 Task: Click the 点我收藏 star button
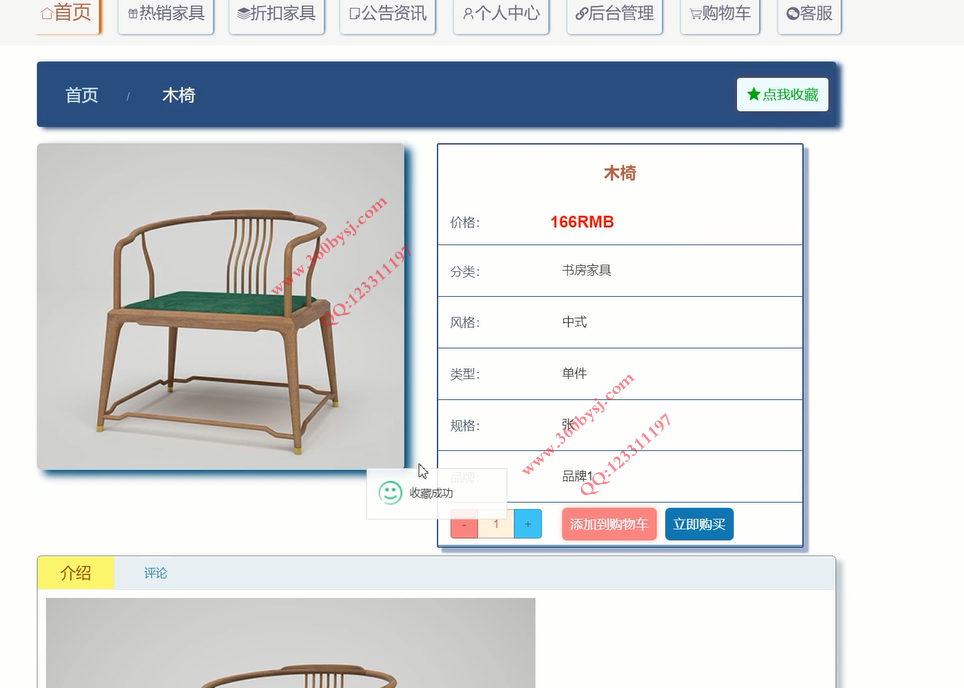(783, 95)
